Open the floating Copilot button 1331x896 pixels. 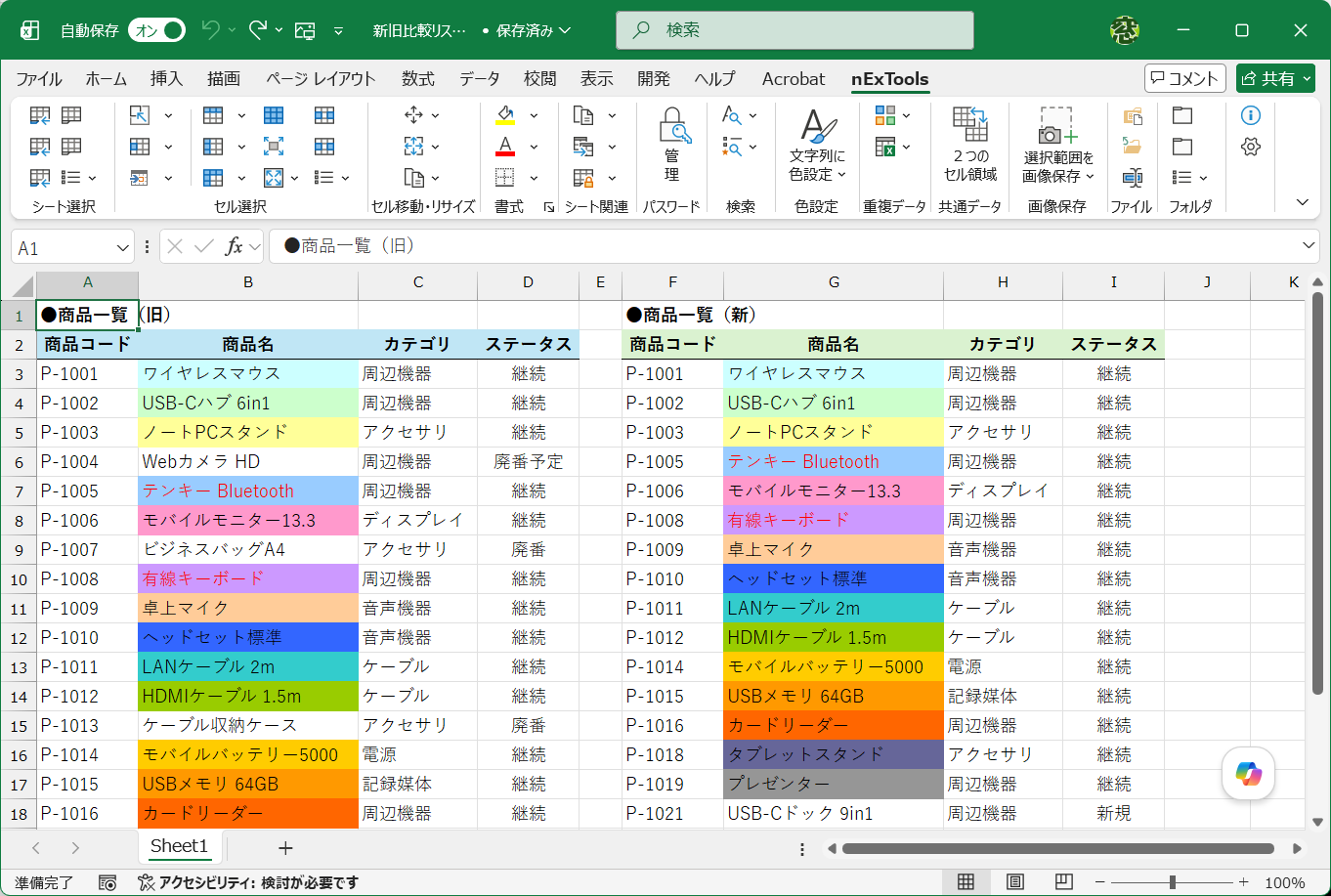[1249, 773]
